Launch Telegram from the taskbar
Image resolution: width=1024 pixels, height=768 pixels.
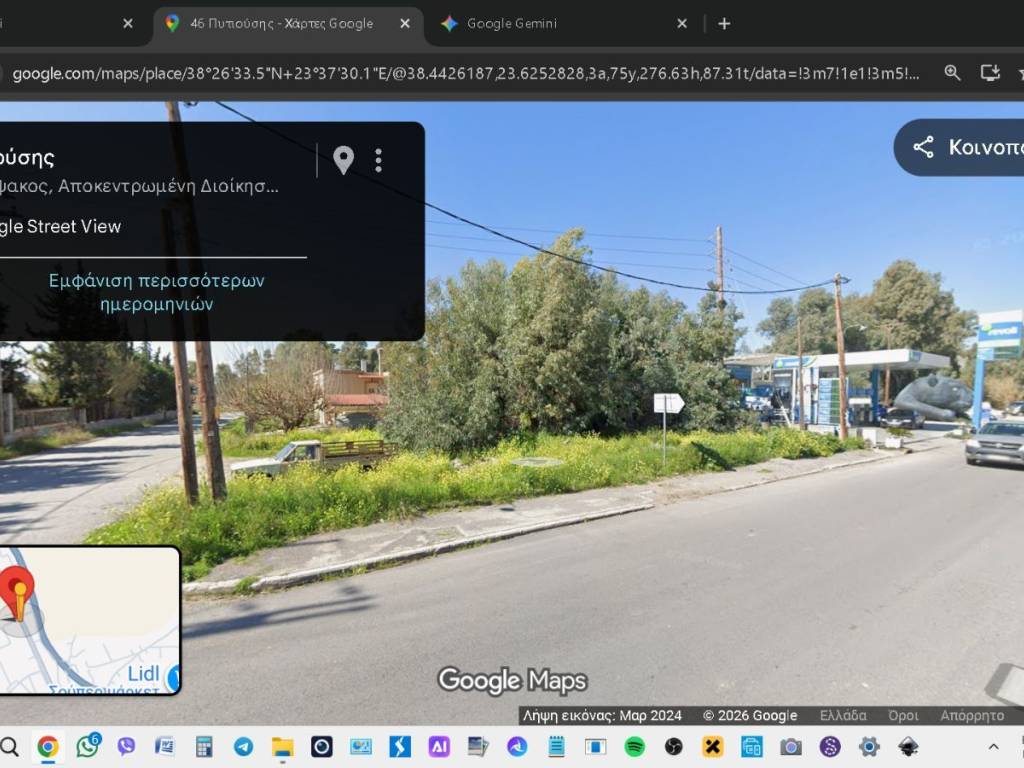(x=243, y=746)
